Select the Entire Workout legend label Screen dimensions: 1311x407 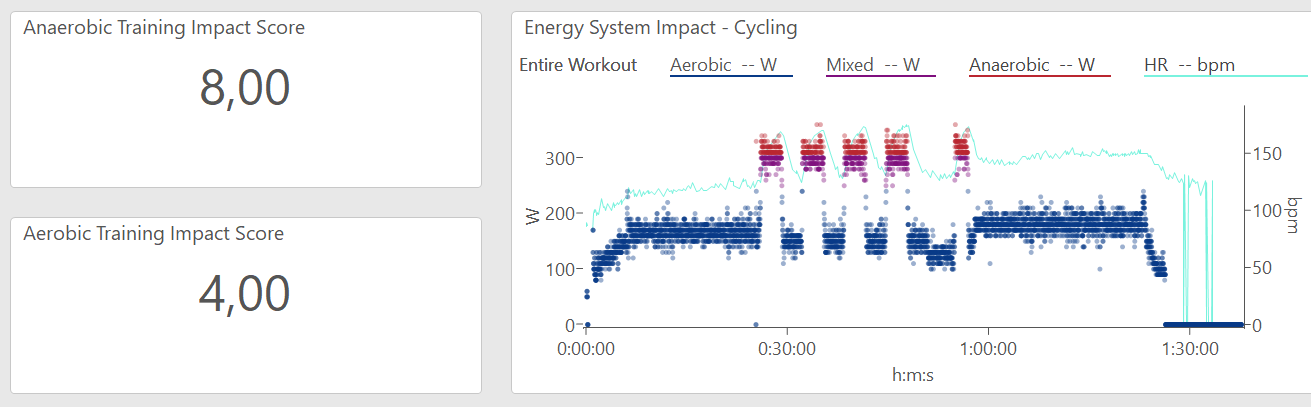point(578,65)
